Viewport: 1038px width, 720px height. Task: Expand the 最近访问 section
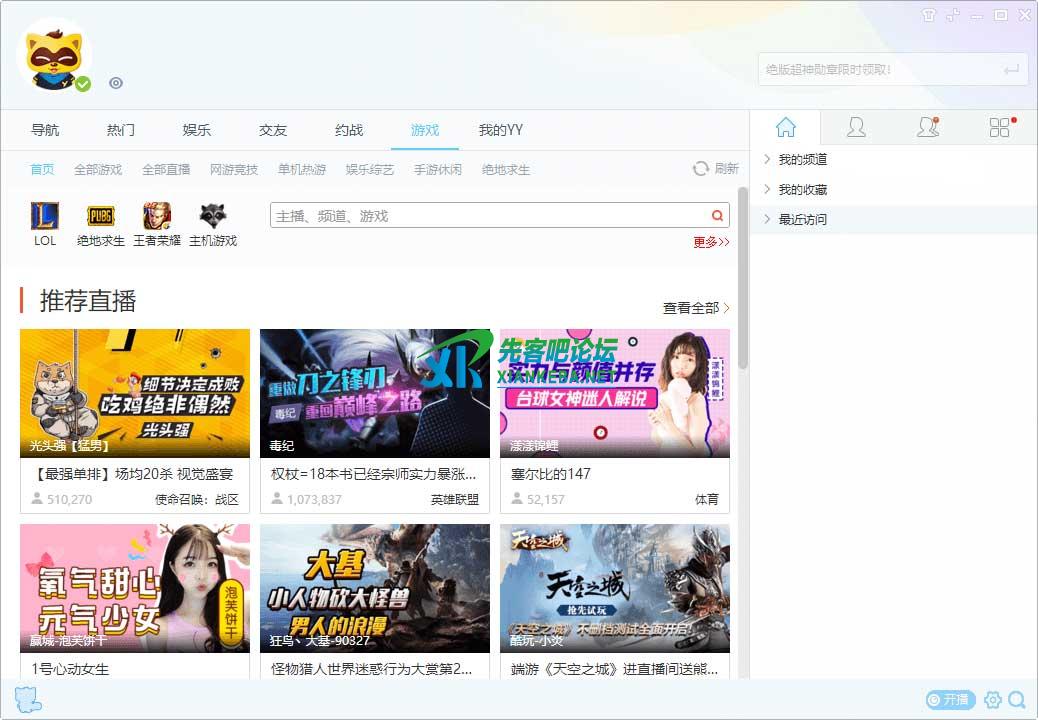pos(802,219)
